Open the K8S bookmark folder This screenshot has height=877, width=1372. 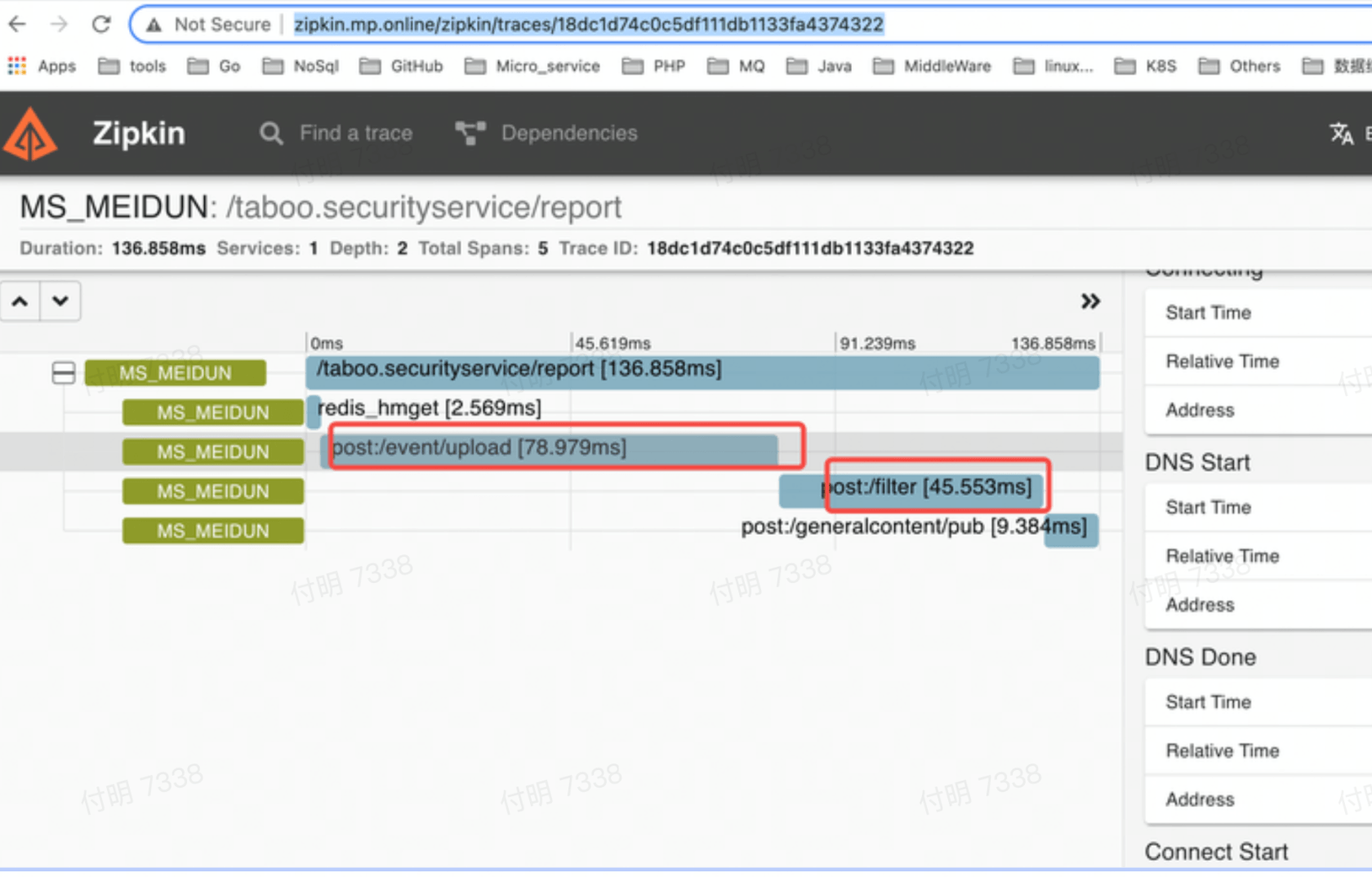[x=1146, y=66]
